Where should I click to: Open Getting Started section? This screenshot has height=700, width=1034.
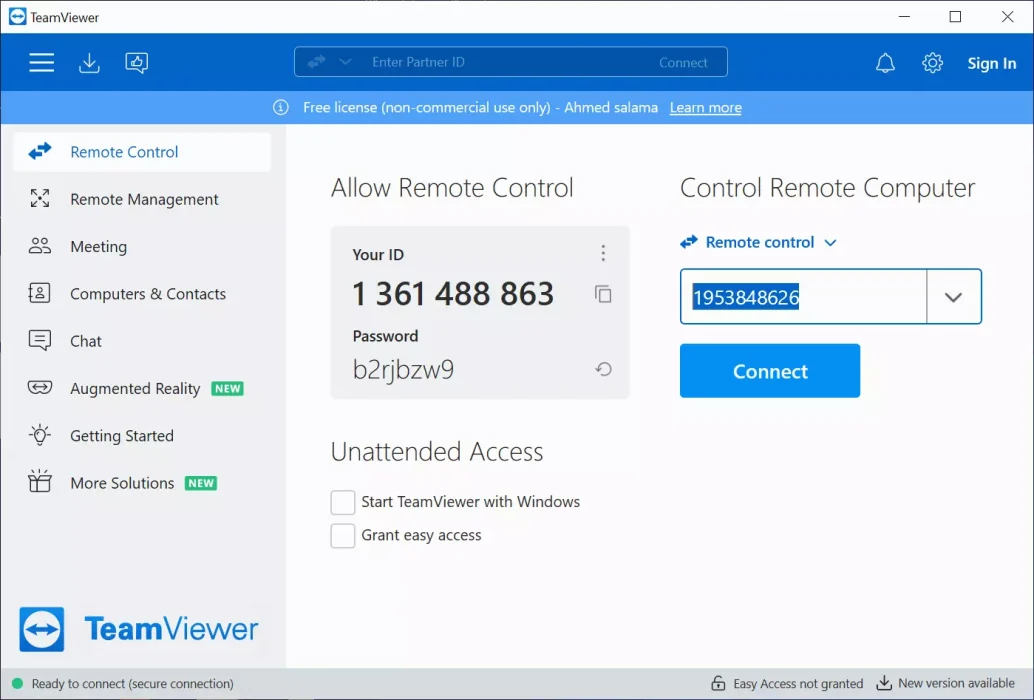[x=142, y=436]
